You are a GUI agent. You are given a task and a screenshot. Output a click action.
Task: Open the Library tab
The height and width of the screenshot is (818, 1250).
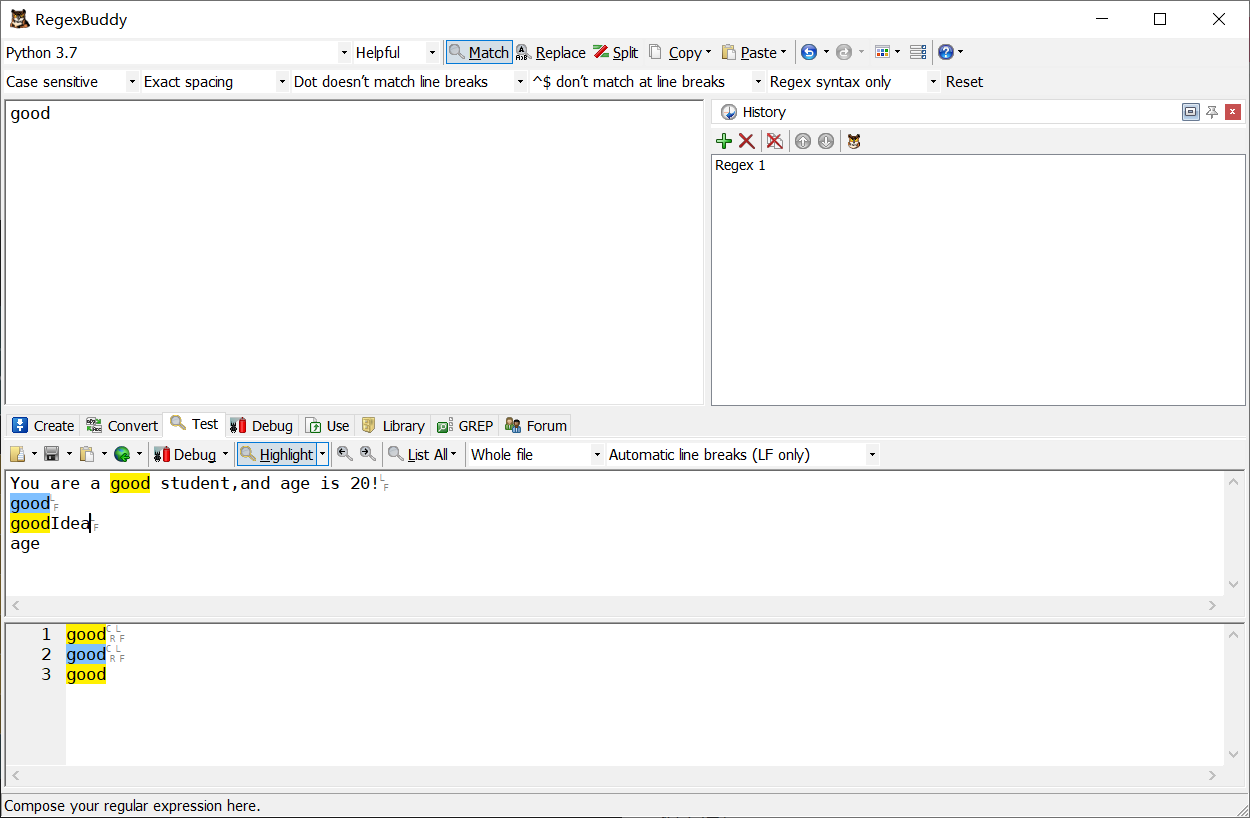tap(393, 425)
